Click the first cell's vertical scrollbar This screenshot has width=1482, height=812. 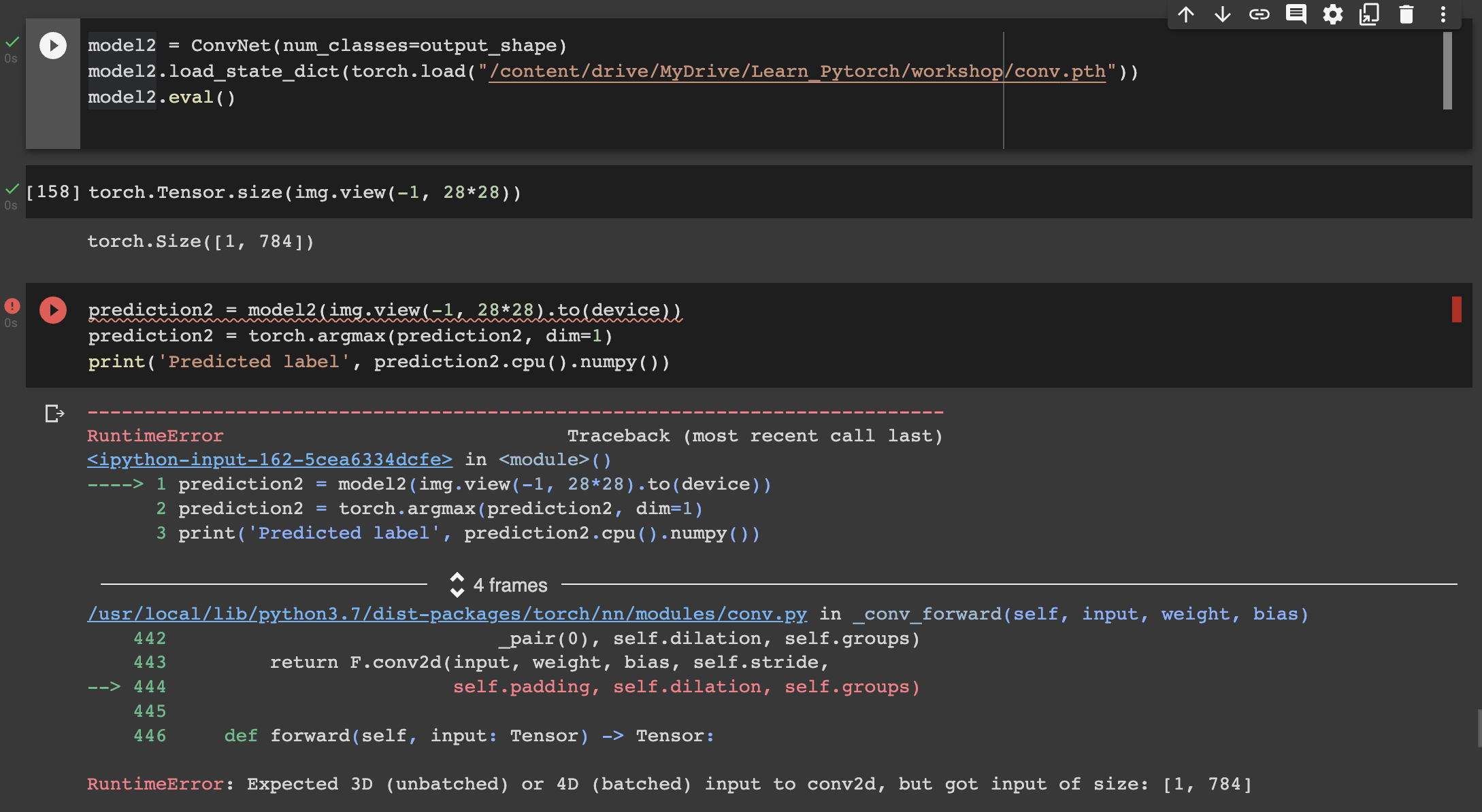tap(1447, 71)
